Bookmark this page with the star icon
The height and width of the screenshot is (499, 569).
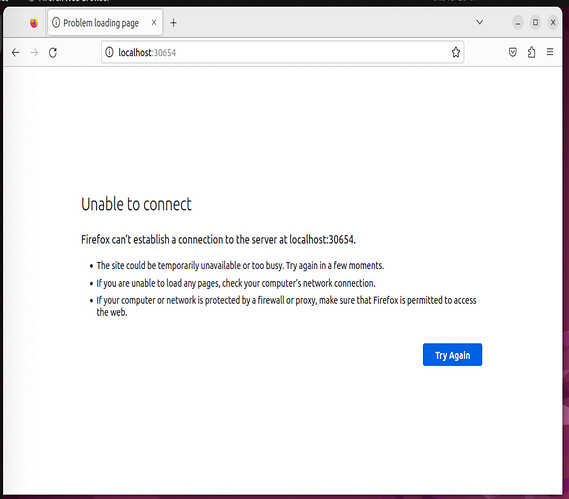[x=456, y=52]
